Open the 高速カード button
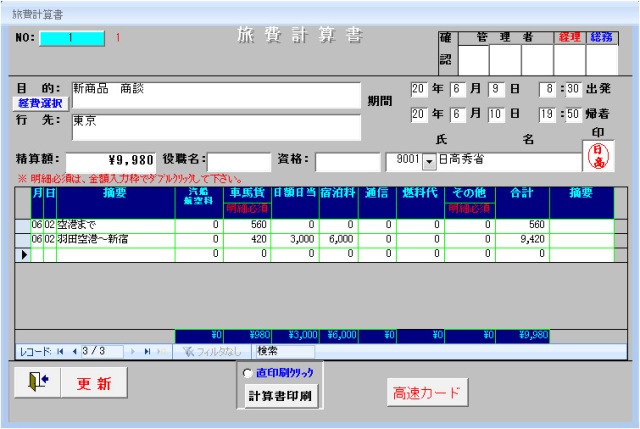 tap(427, 393)
